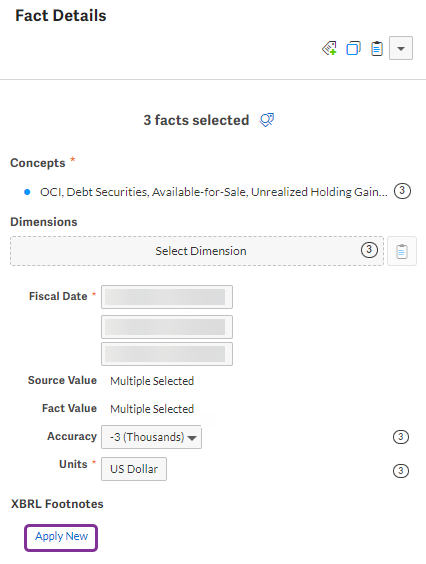Click the count badge in Accuracy row

(400, 437)
